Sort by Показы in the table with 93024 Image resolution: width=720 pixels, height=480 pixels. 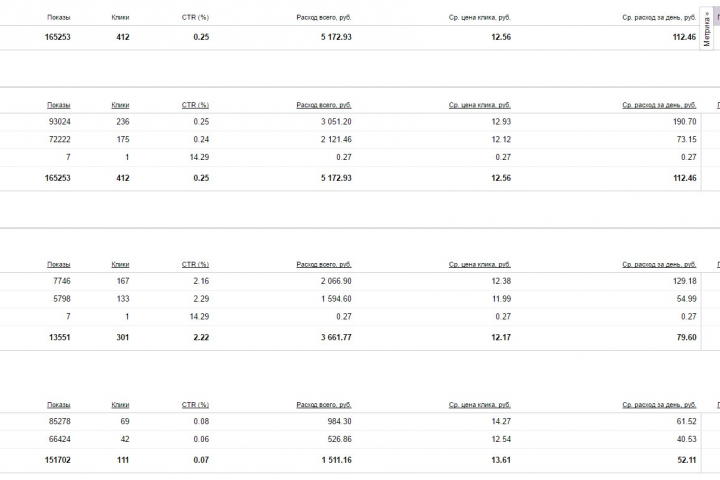[x=59, y=105]
